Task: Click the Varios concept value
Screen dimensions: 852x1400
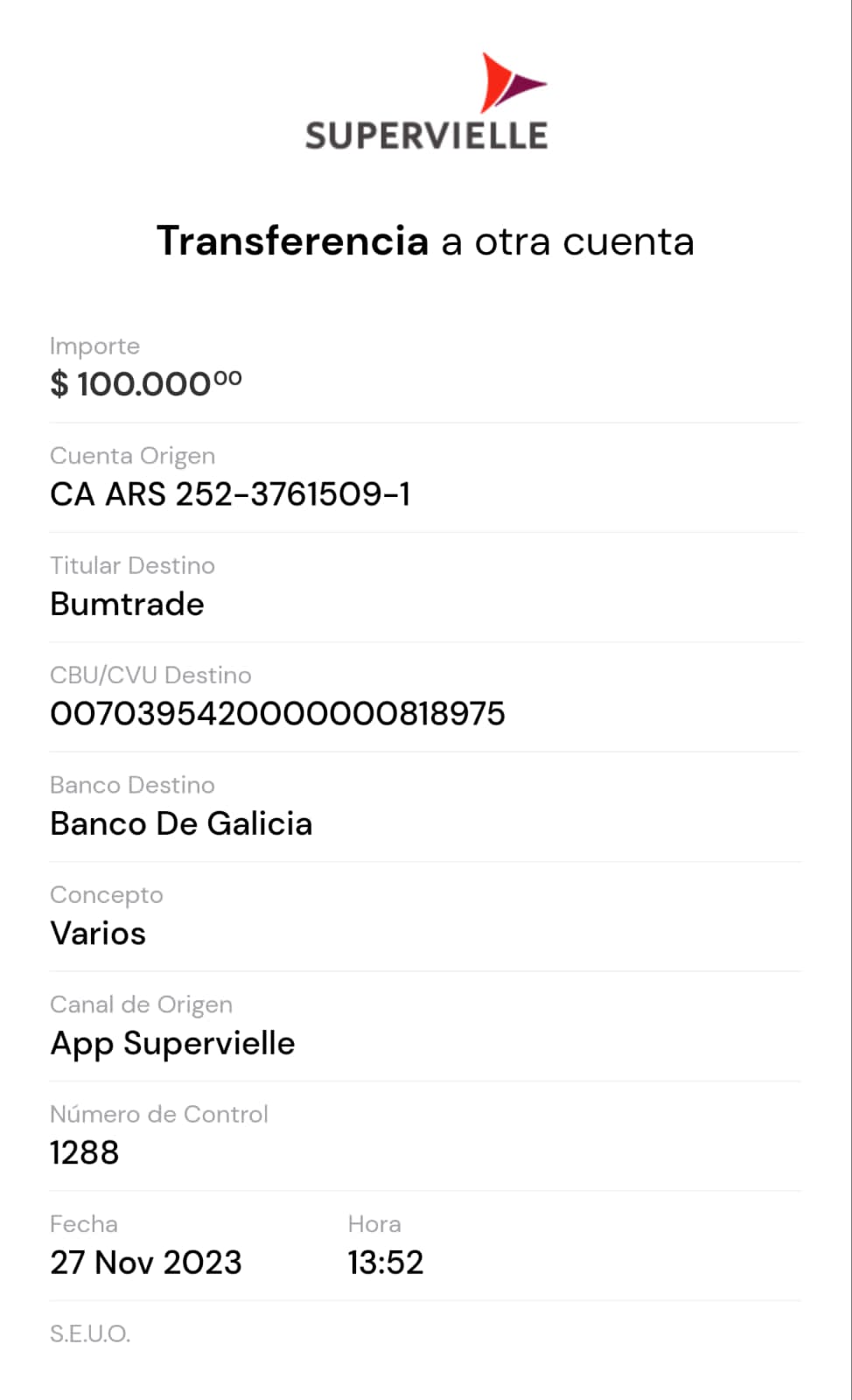Action: pyautogui.click(x=98, y=933)
